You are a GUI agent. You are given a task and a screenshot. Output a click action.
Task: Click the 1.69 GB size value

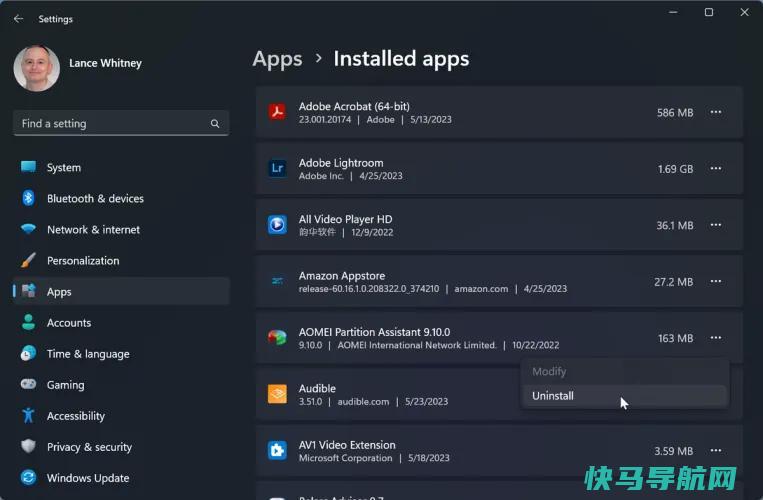(675, 169)
